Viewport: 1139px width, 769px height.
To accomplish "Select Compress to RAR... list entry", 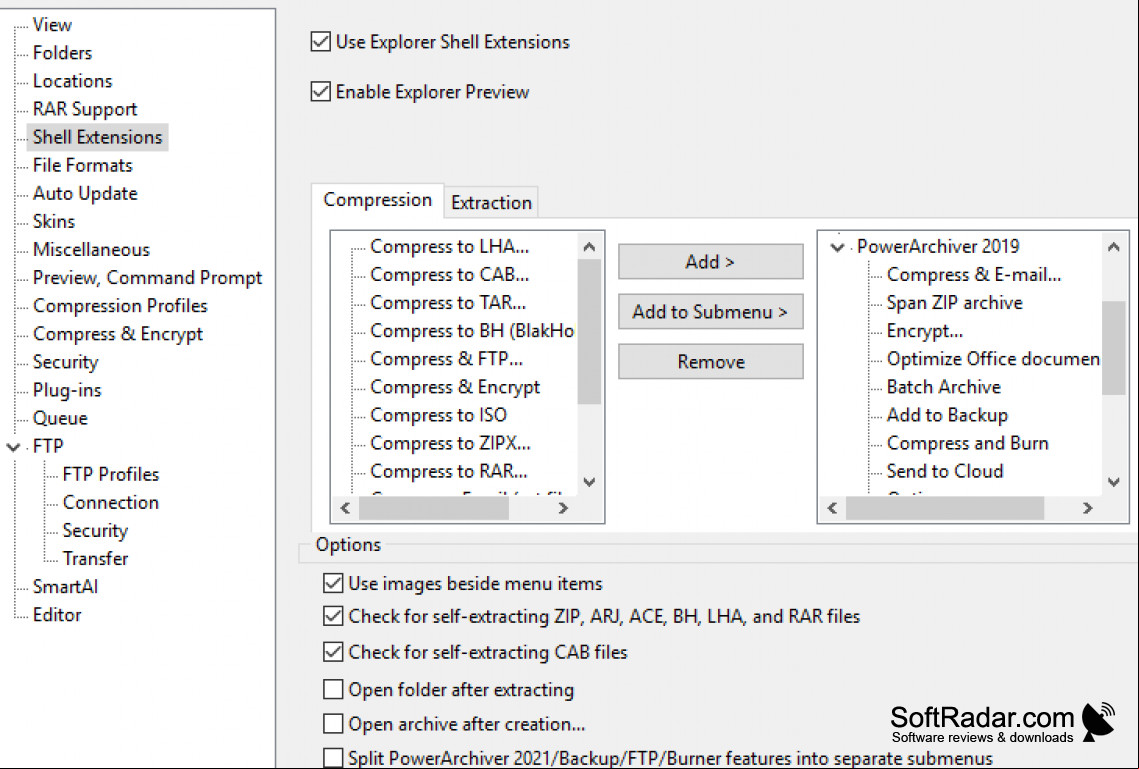I will point(449,471).
